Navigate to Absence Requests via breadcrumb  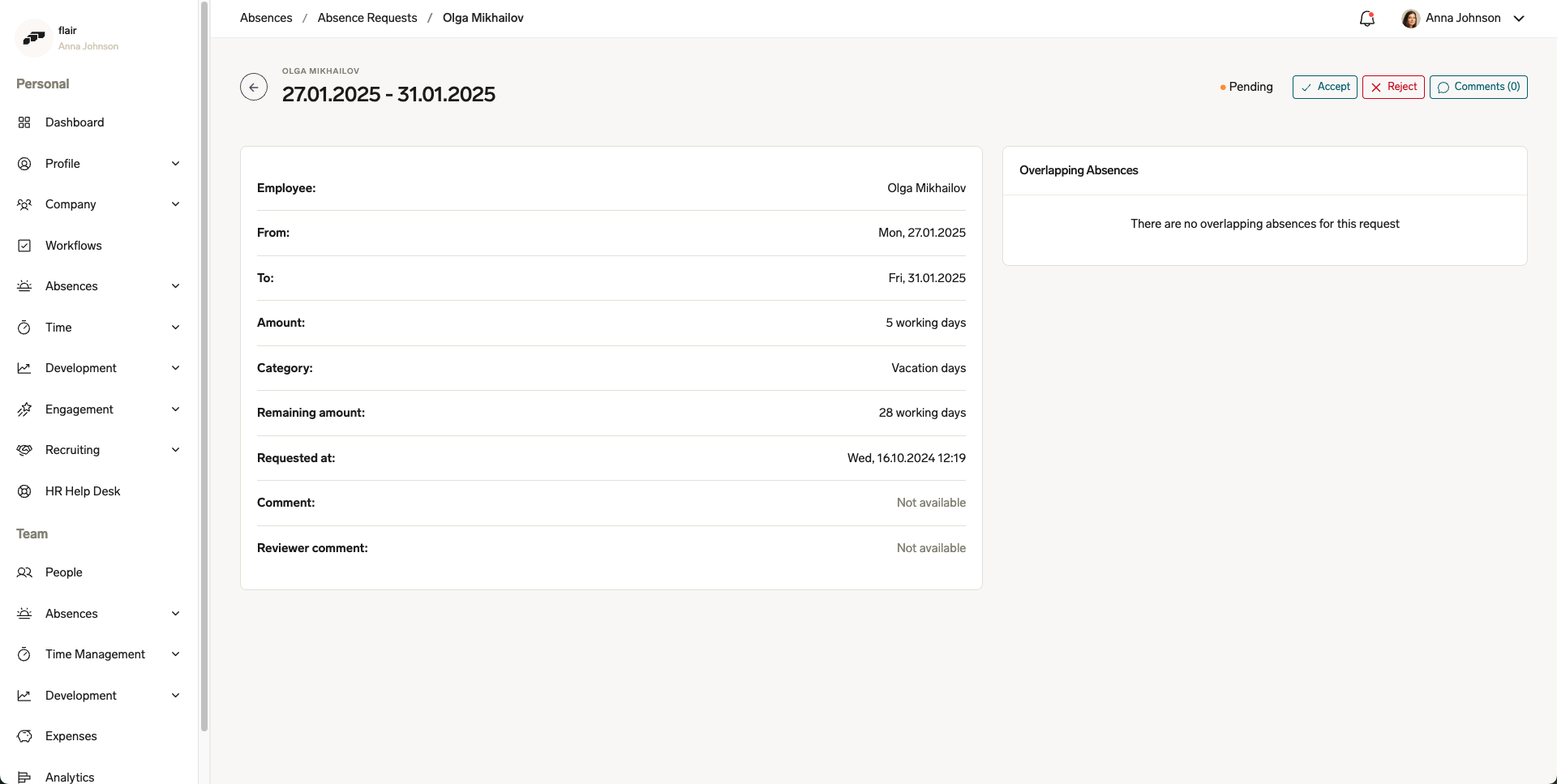tap(367, 17)
